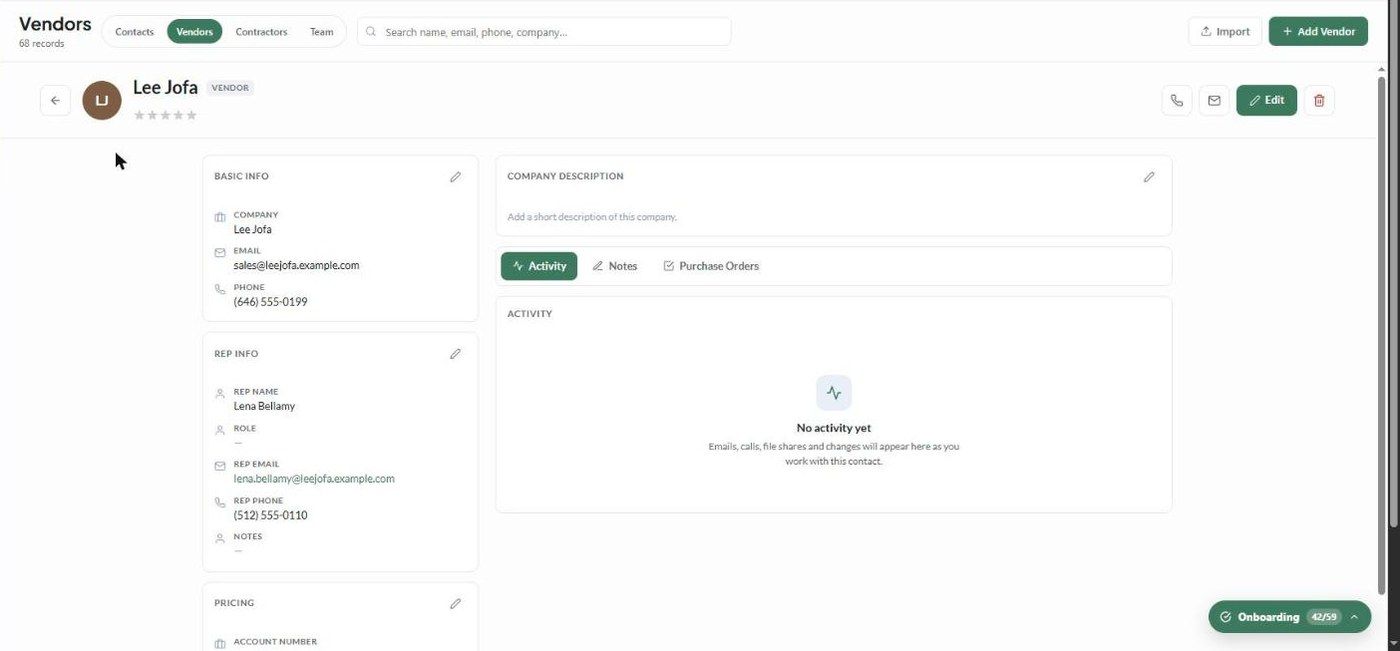1400x651 pixels.
Task: Send email via envelope icon button
Action: (x=1214, y=100)
